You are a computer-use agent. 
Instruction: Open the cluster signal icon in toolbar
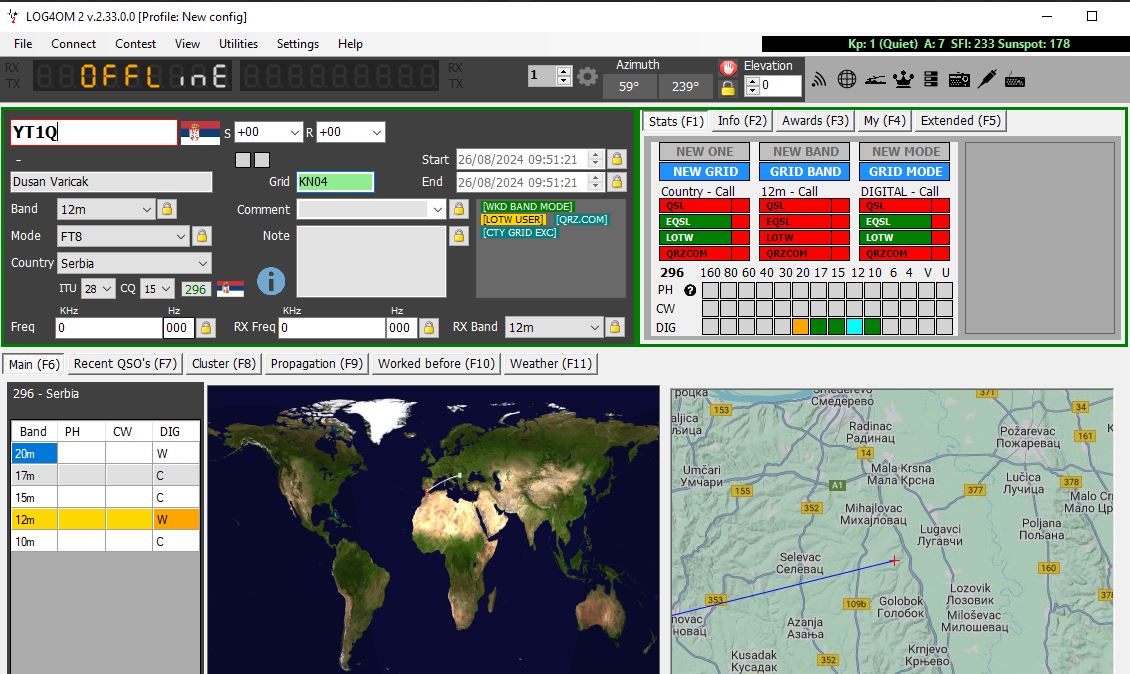coord(819,79)
